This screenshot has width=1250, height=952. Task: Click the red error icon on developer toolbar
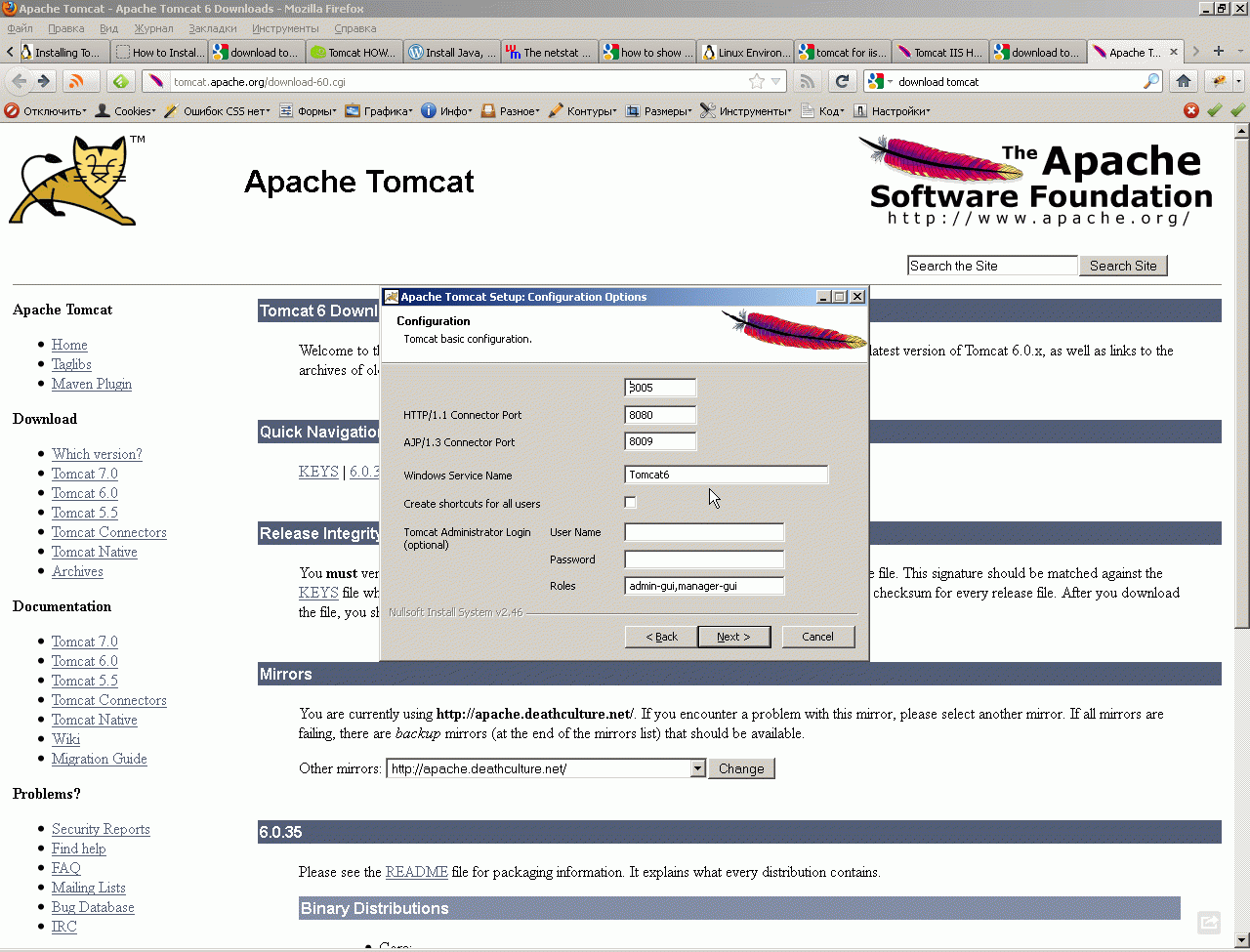tap(1190, 110)
